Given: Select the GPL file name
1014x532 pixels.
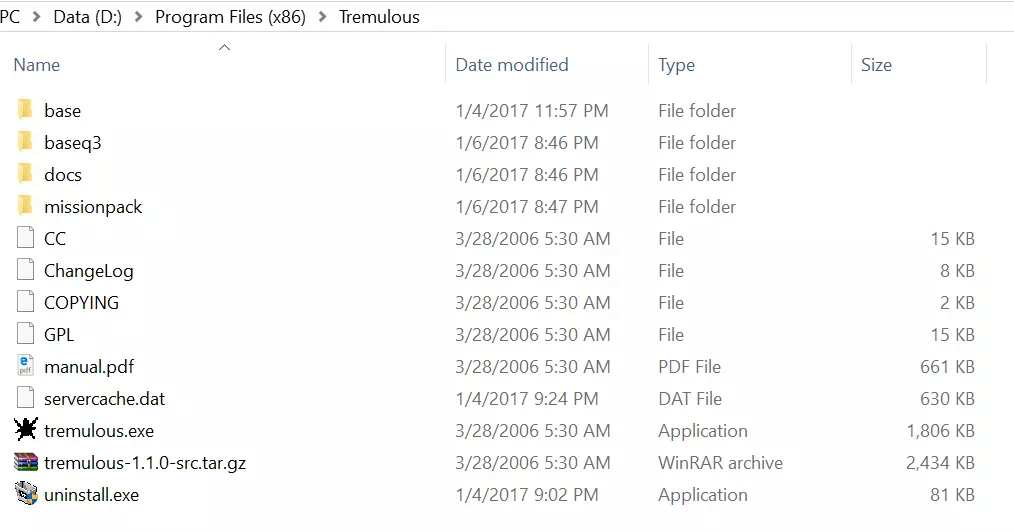Looking at the screenshot, I should (x=59, y=335).
